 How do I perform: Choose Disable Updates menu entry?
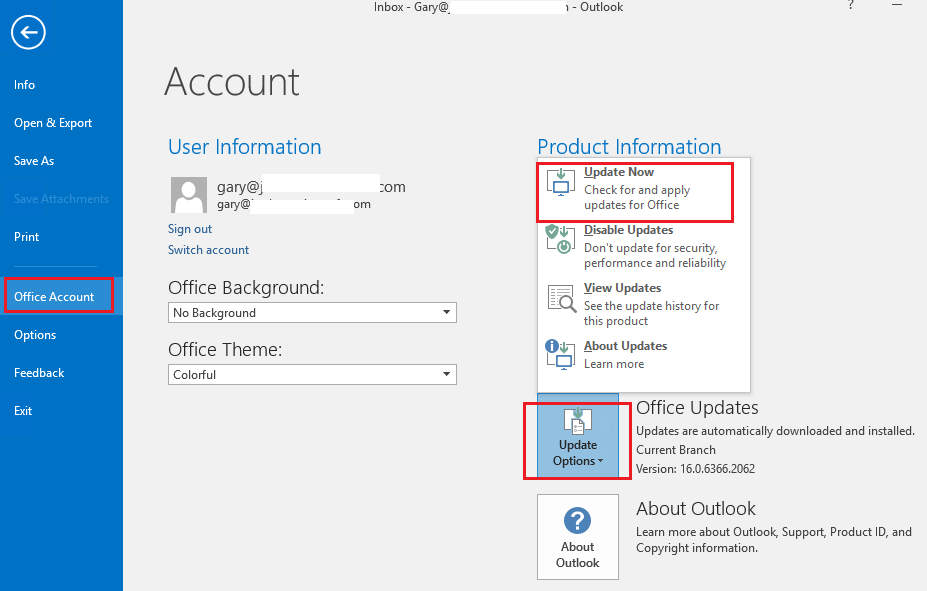(x=643, y=246)
